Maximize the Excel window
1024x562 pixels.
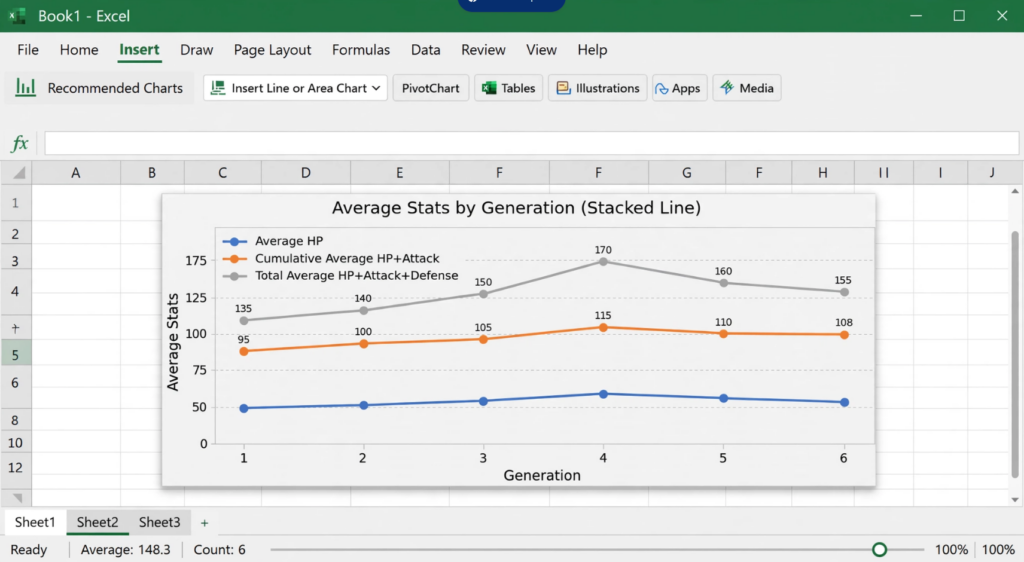(x=959, y=16)
